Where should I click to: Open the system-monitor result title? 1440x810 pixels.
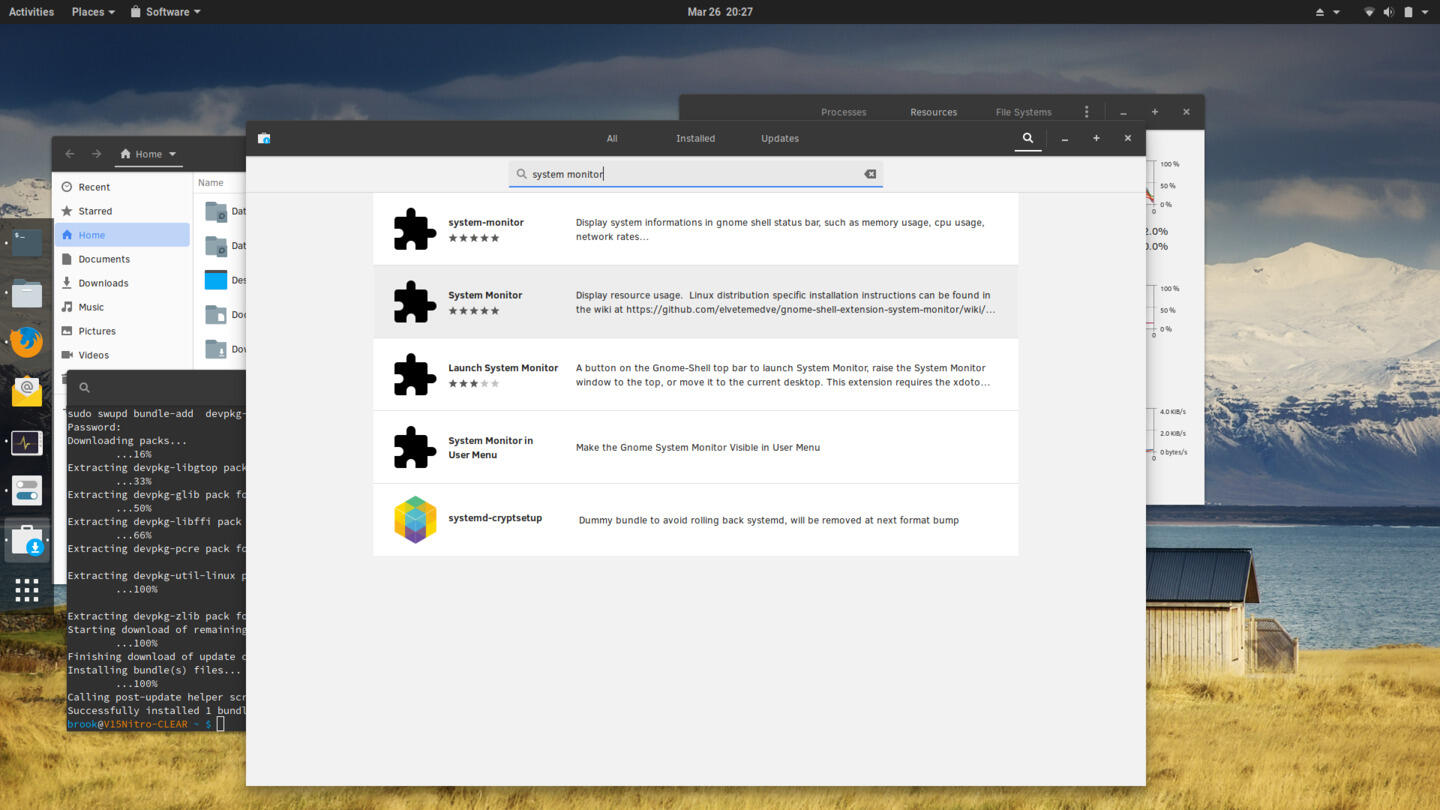(486, 223)
